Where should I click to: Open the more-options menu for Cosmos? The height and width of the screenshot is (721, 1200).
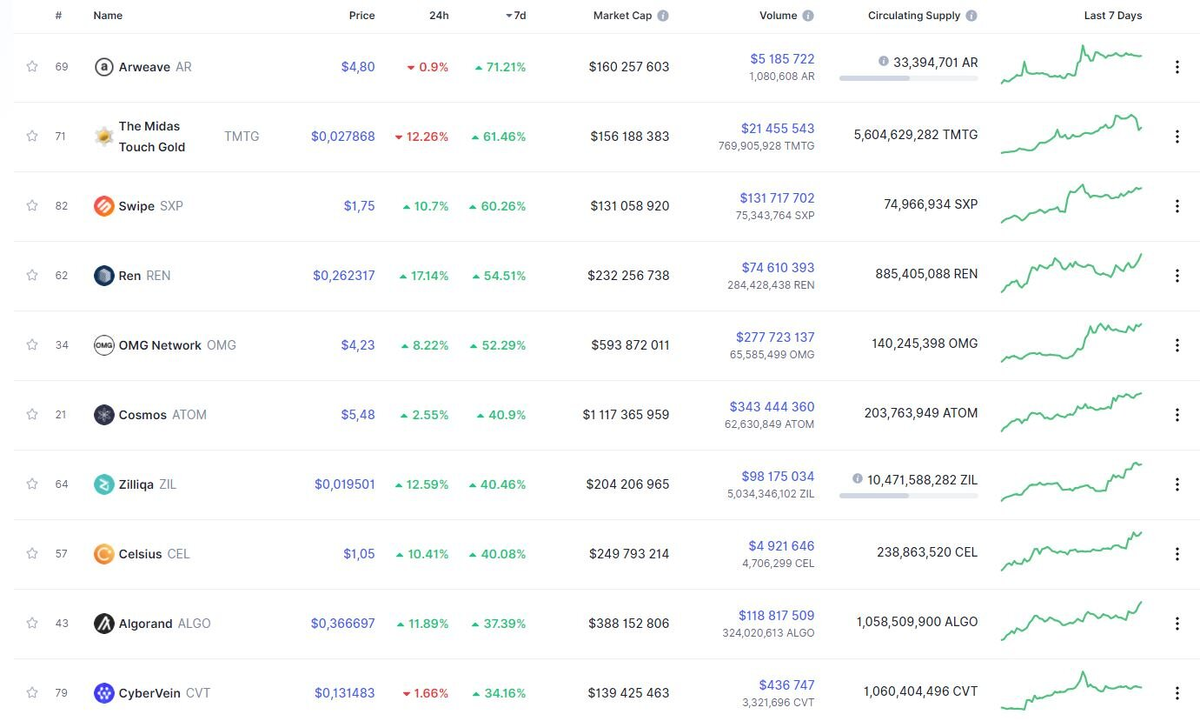[1177, 414]
